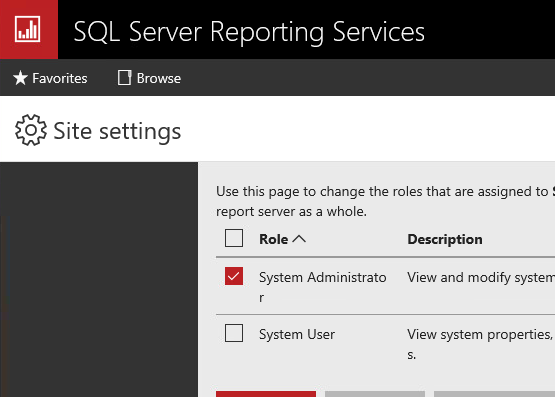The height and width of the screenshot is (397, 555).
Task: Click the Favorites star icon
Action: click(x=20, y=78)
